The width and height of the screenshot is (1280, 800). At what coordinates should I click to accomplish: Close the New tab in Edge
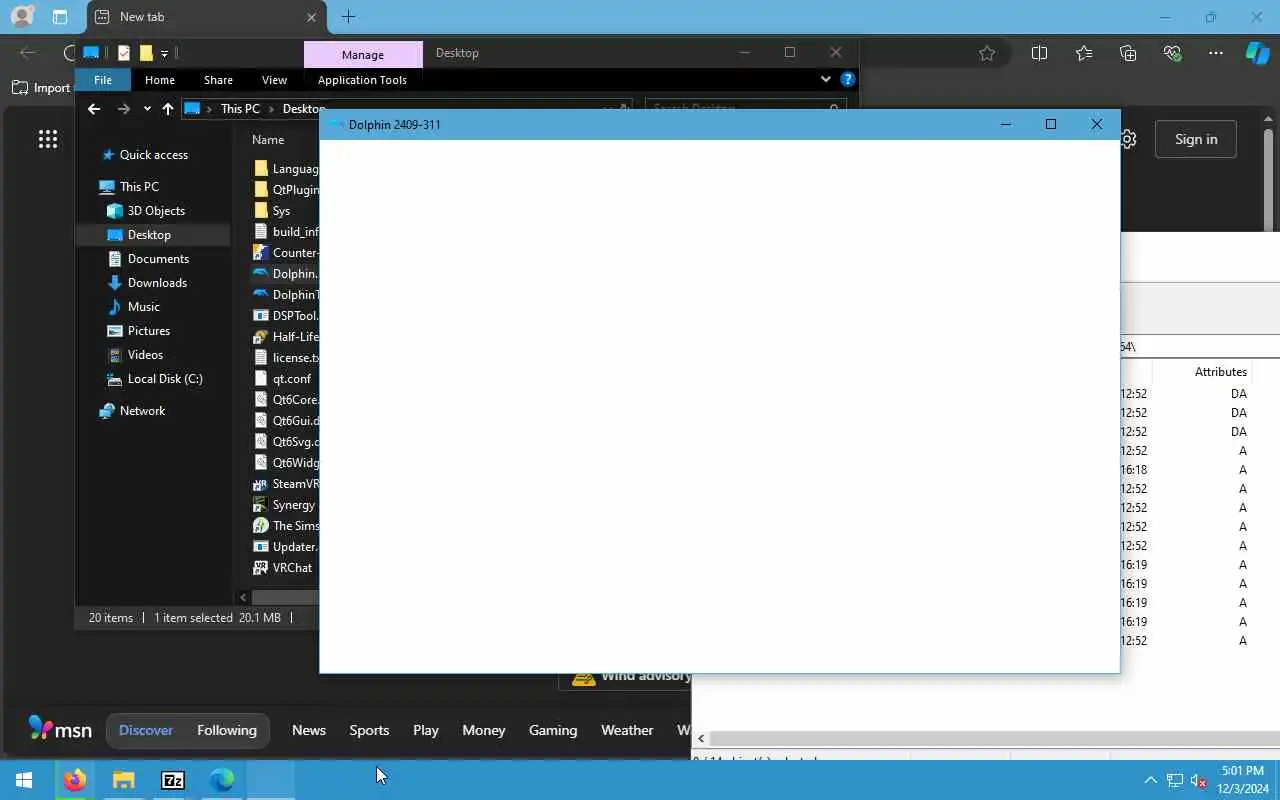pos(311,17)
